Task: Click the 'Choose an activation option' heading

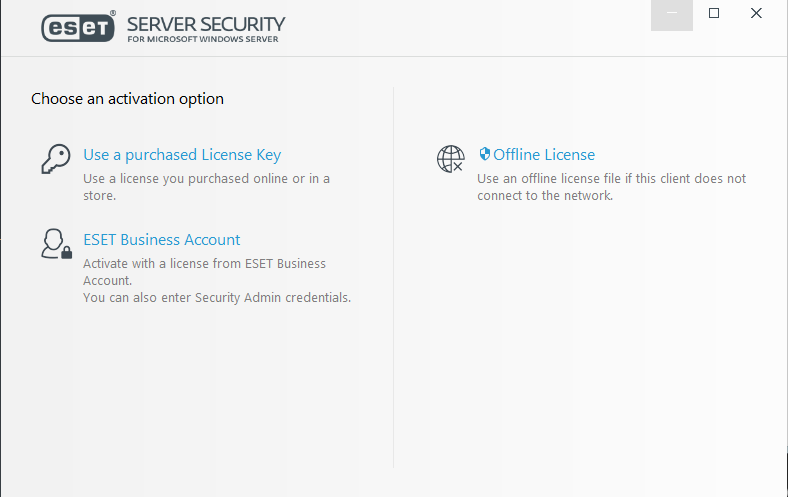Action: (128, 99)
